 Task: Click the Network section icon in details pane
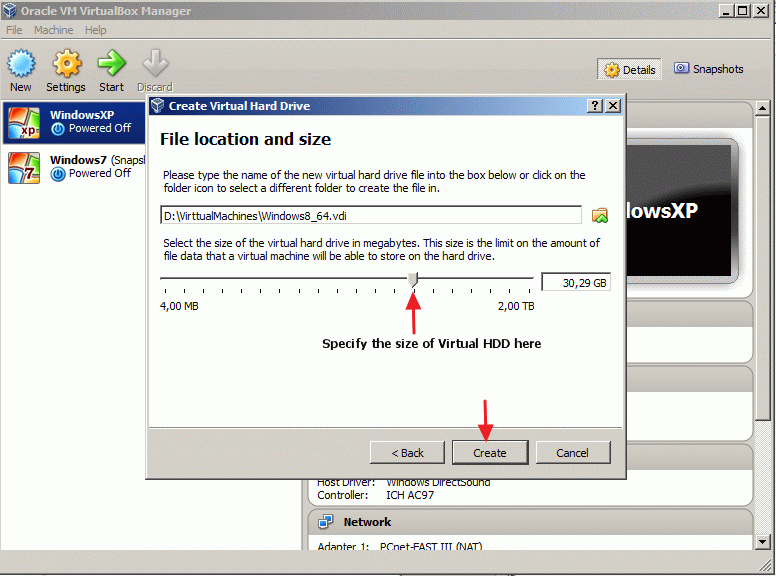pyautogui.click(x=326, y=522)
